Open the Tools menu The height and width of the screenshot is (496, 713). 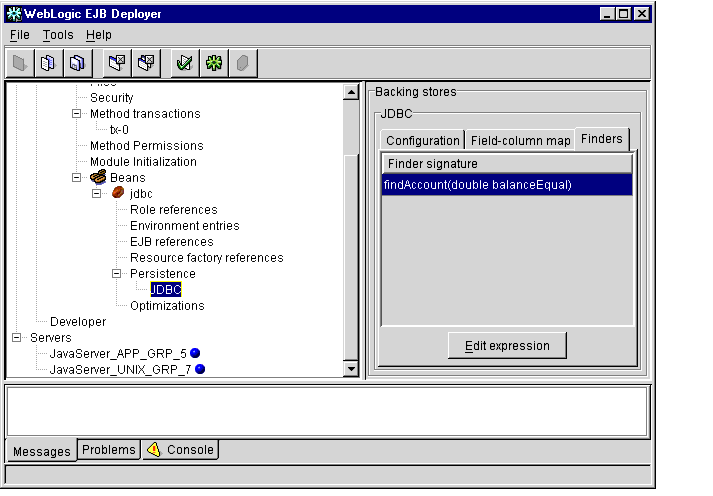pyautogui.click(x=58, y=35)
